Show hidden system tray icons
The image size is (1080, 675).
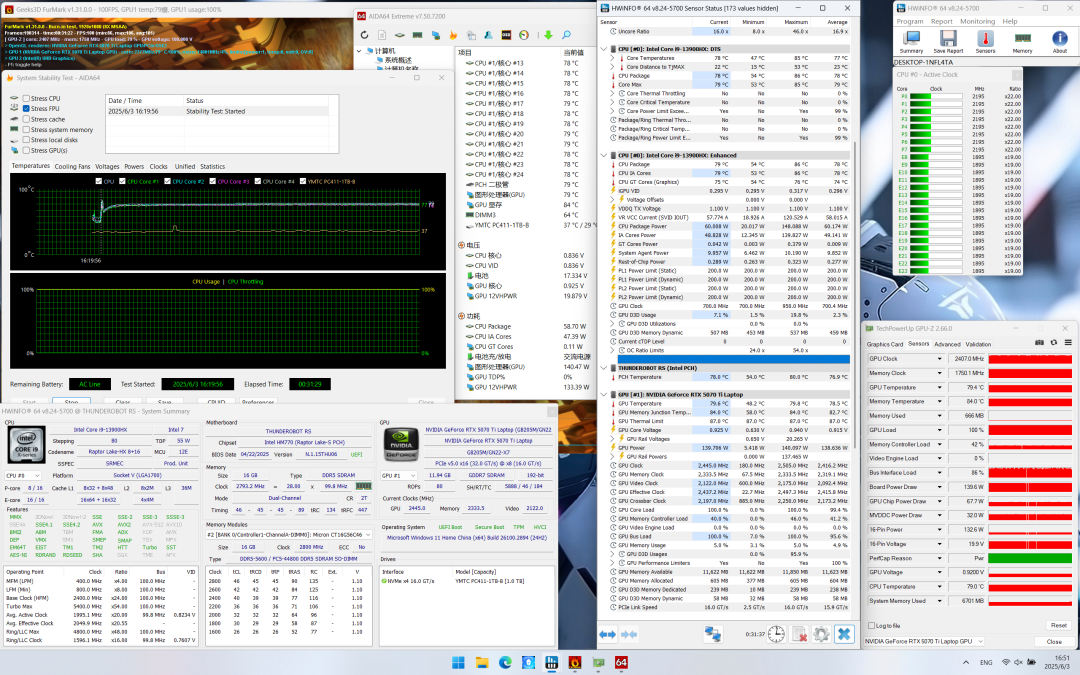pyautogui.click(x=966, y=663)
